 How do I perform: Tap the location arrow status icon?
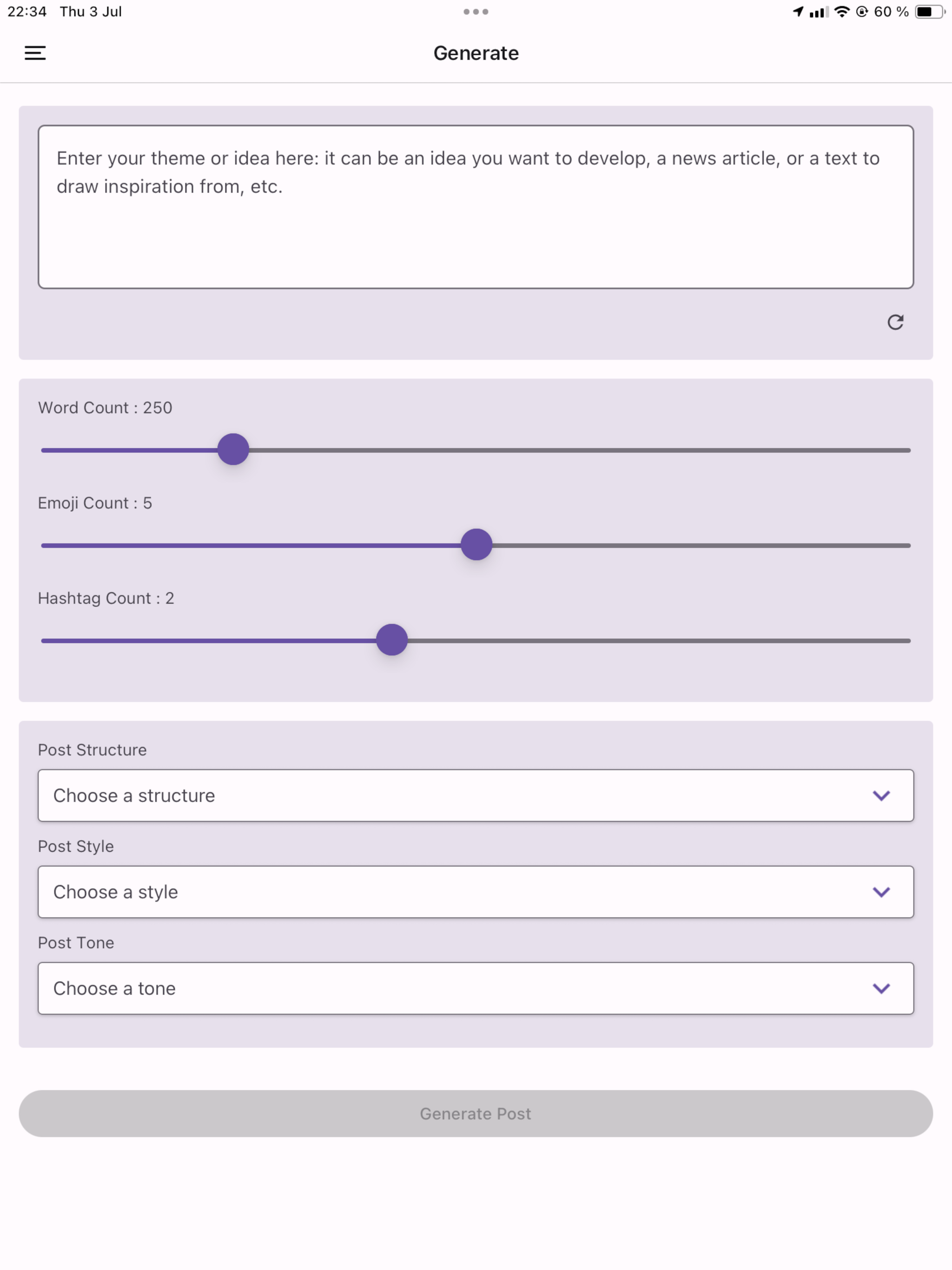point(798,12)
